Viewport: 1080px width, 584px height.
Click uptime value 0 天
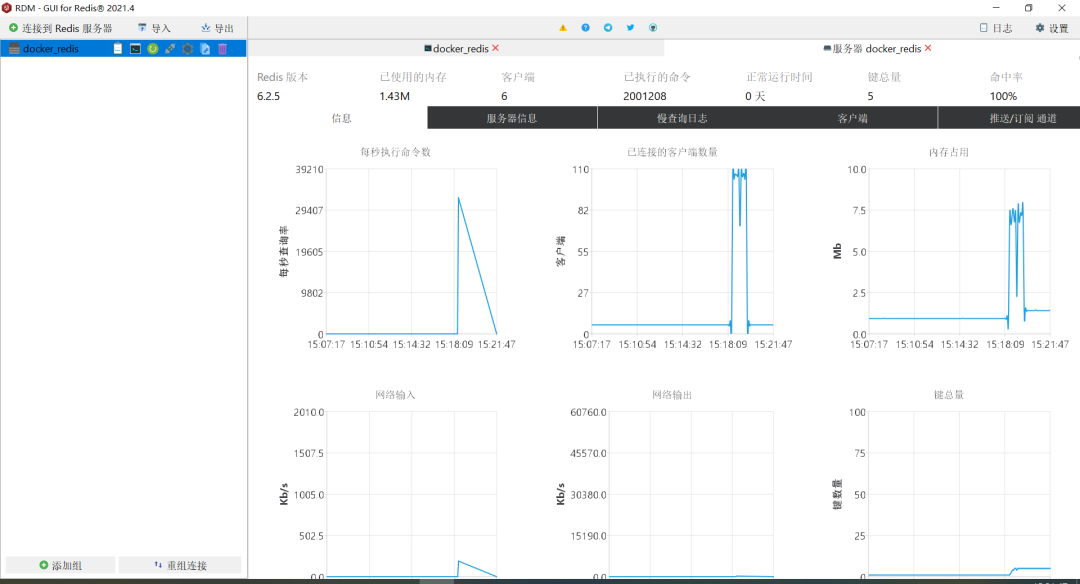(x=755, y=96)
